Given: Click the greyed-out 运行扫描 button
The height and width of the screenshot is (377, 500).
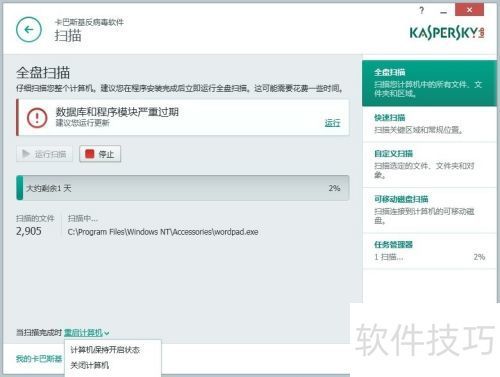Looking at the screenshot, I should point(44,154).
